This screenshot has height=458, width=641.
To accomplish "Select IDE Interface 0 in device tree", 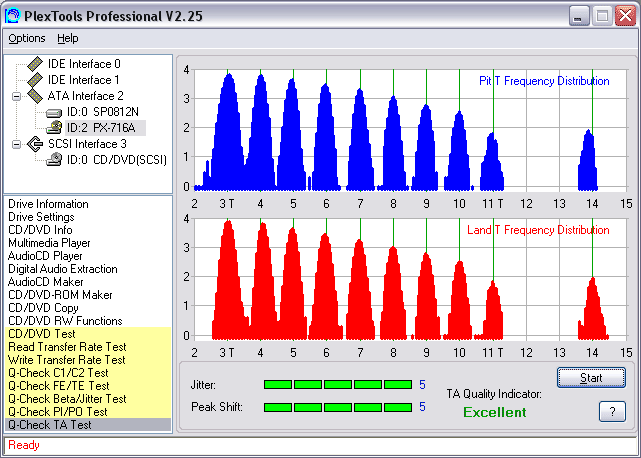I will click(84, 64).
